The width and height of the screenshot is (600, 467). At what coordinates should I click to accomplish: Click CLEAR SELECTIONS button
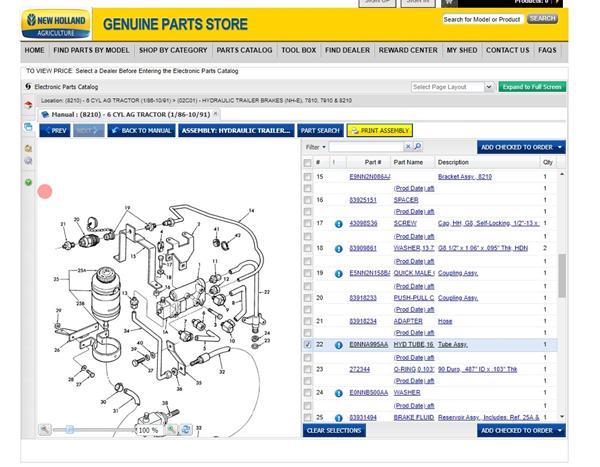coord(334,431)
